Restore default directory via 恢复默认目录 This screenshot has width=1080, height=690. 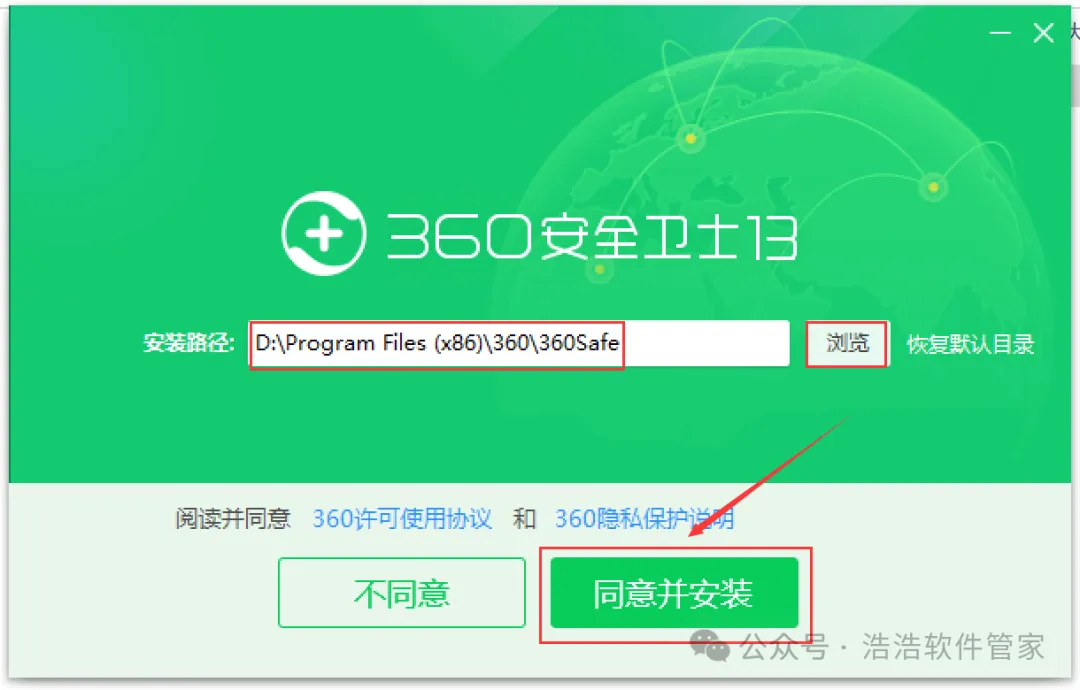970,344
